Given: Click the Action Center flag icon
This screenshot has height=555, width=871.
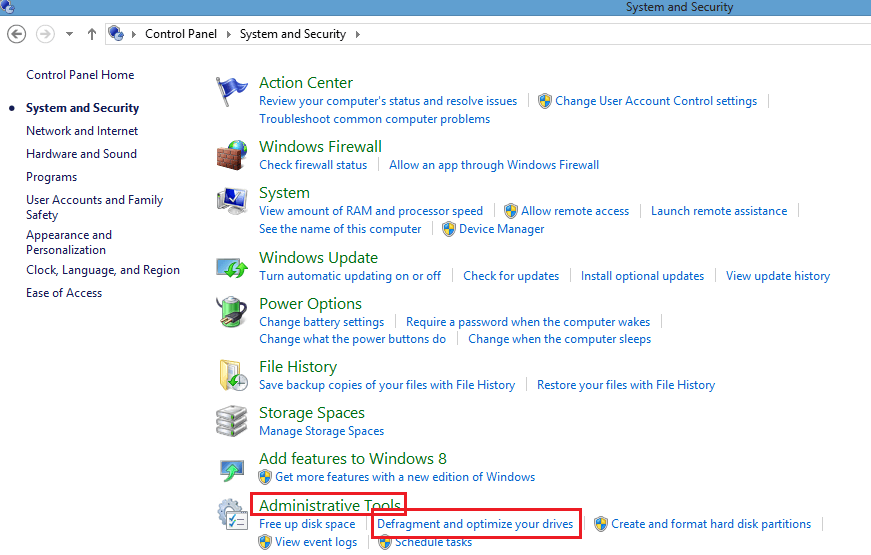Looking at the screenshot, I should pos(232,92).
